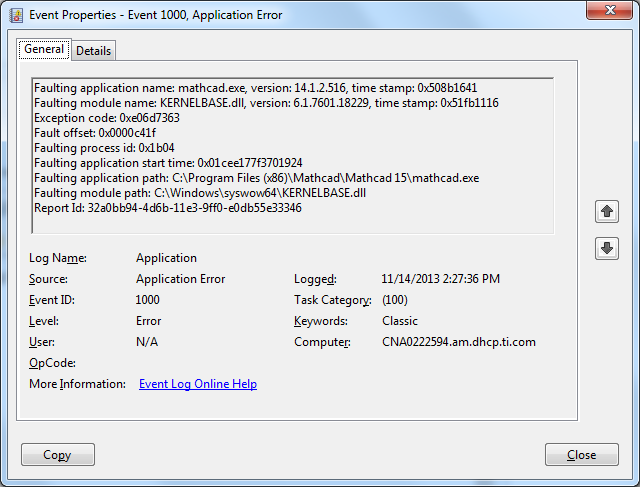Click Keywords value Classic
Viewport: 640px width, 487px height.
tap(400, 321)
